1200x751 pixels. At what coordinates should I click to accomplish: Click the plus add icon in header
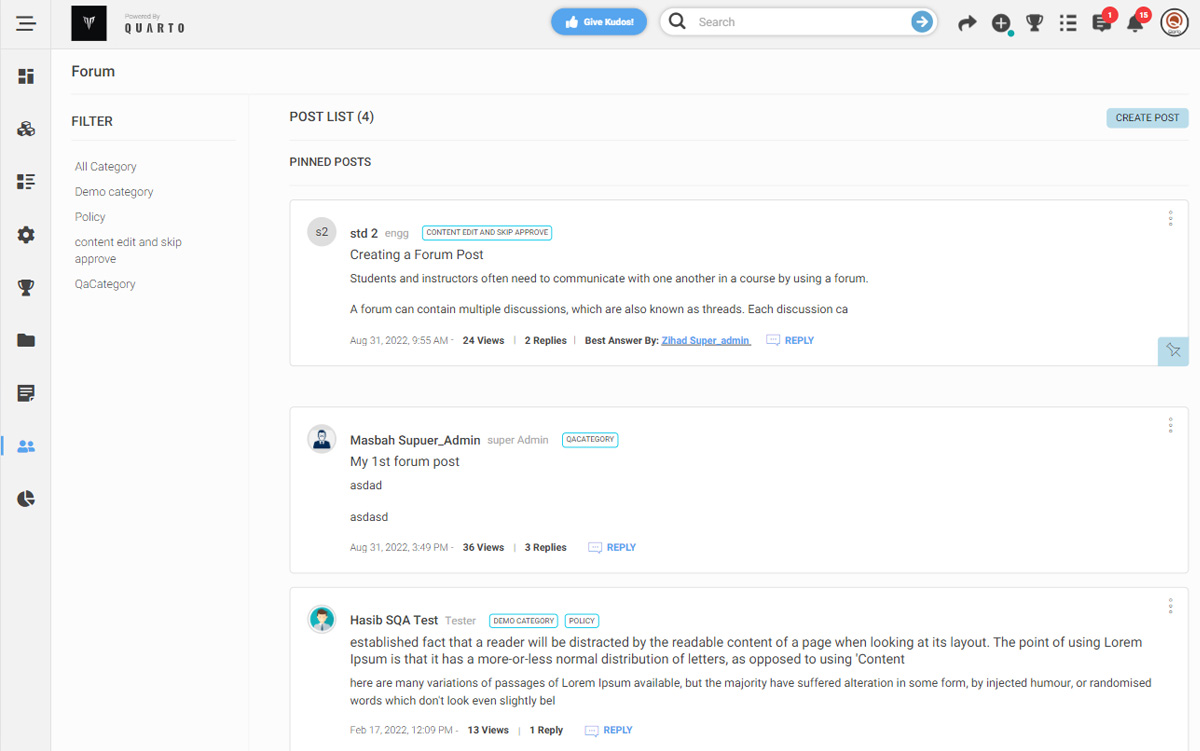click(x=1001, y=23)
